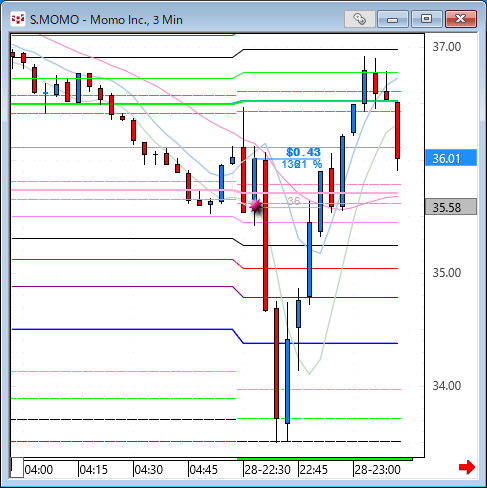Click the 04:15 time axis label
487x488 pixels.
click(94, 470)
